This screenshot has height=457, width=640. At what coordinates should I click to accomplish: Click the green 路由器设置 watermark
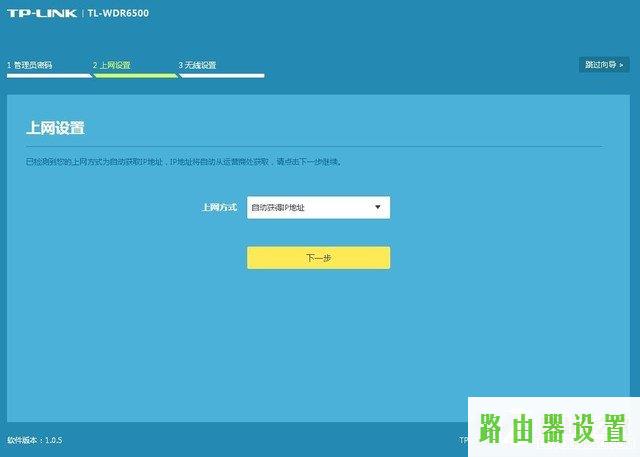[553, 427]
